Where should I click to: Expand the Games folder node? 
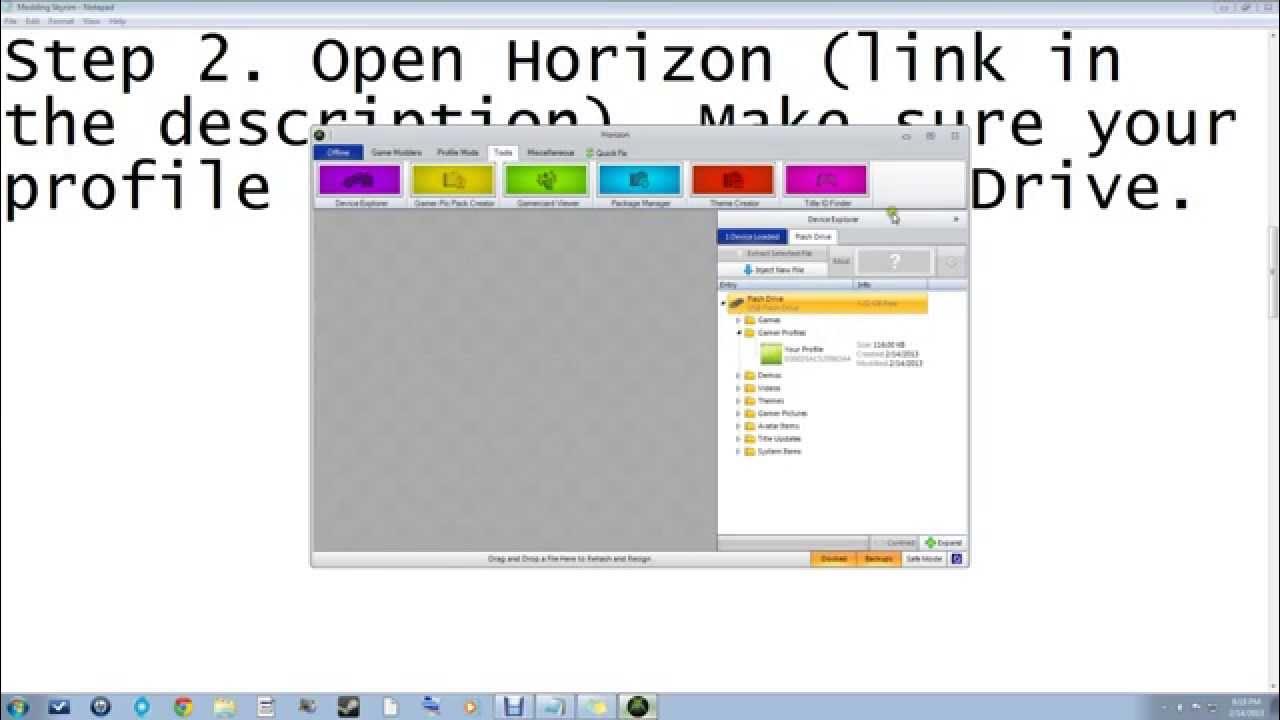738,320
